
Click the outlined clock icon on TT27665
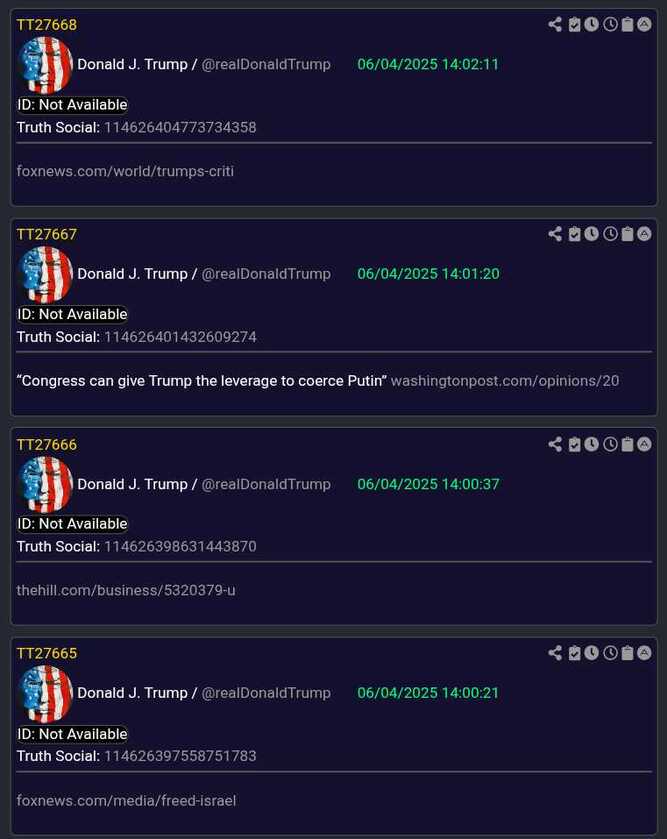point(610,653)
